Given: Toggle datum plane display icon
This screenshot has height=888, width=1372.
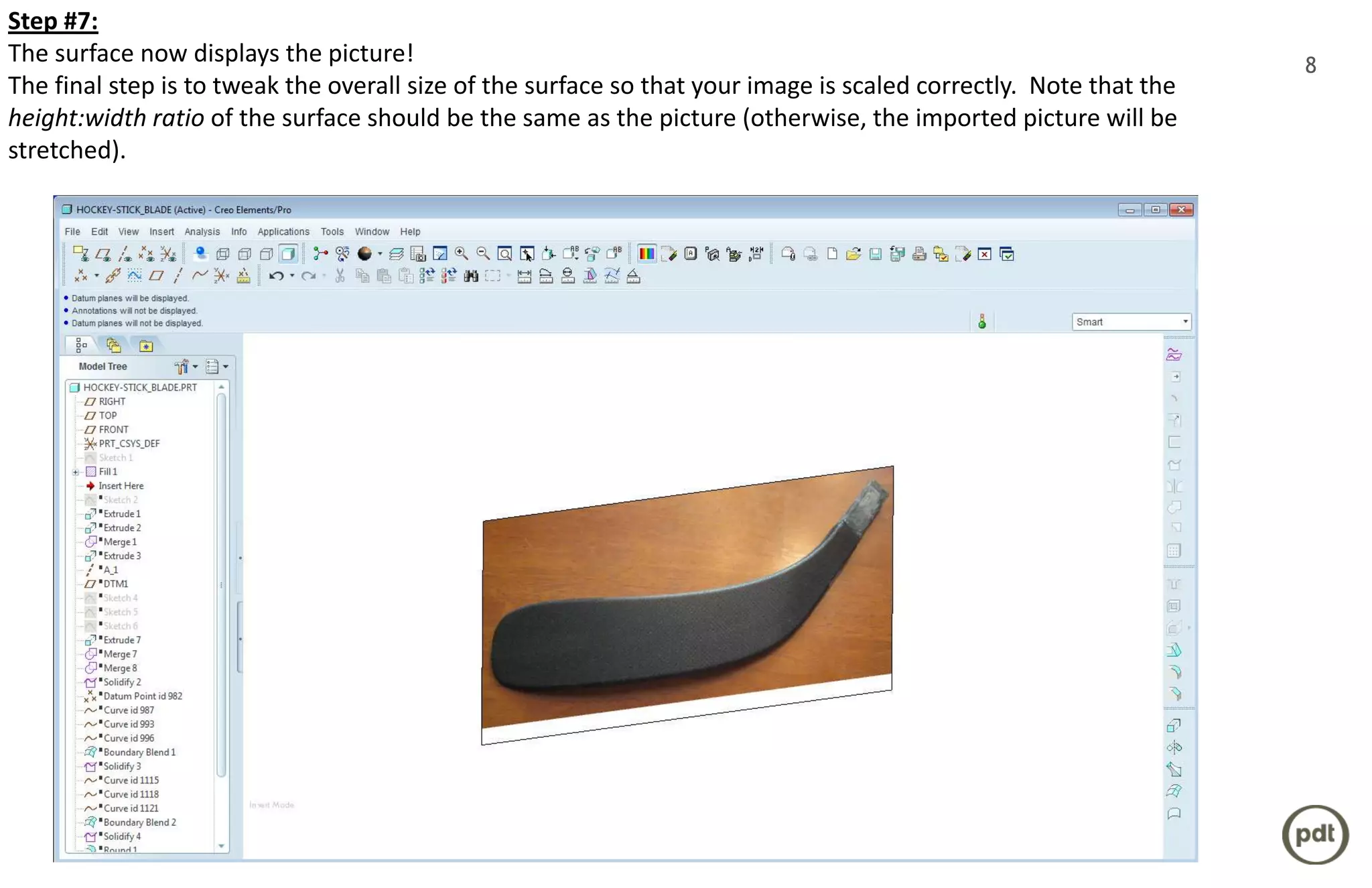Looking at the screenshot, I should tap(102, 254).
